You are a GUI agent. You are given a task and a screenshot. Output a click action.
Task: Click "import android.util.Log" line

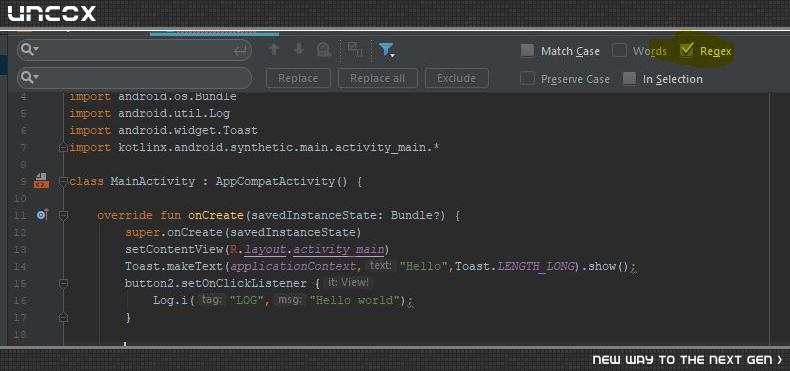pyautogui.click(x=149, y=113)
